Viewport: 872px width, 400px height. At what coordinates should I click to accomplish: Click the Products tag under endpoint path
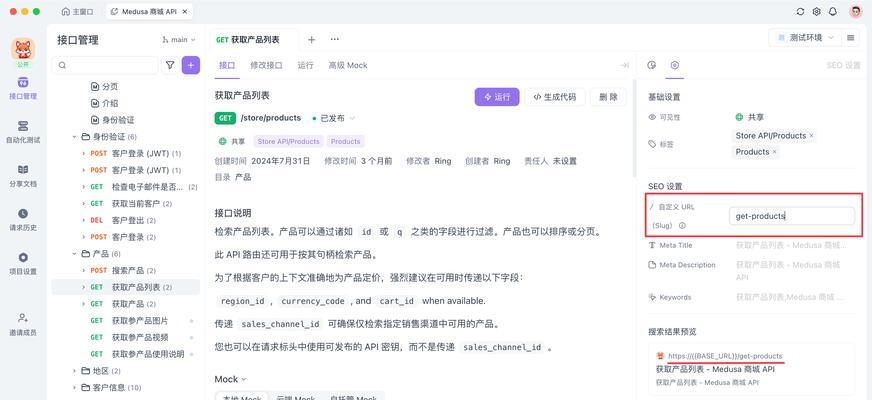pos(345,141)
